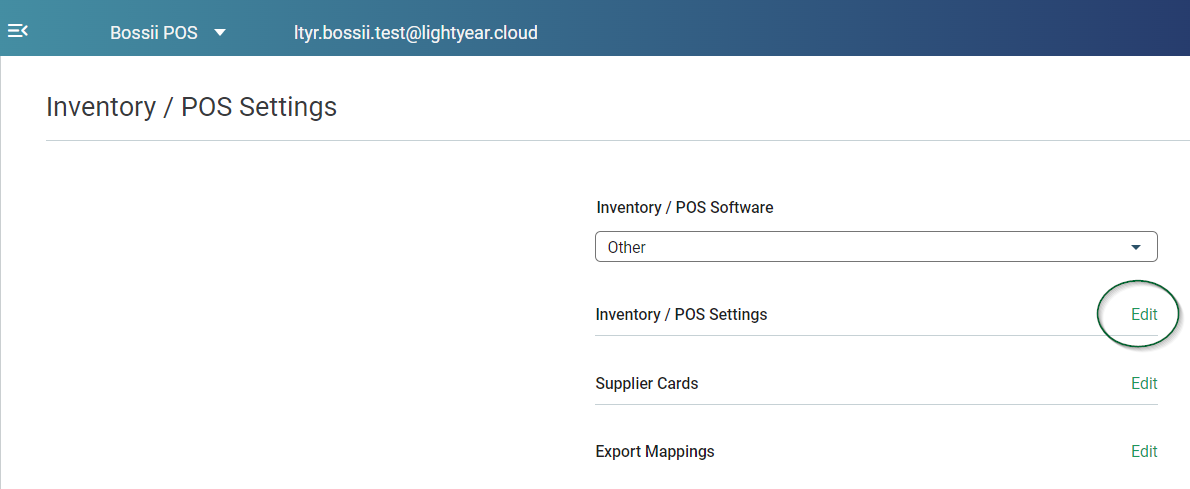Viewport: 1190px width, 489px height.
Task: Select the Bossii POS account name
Action: pos(154,33)
